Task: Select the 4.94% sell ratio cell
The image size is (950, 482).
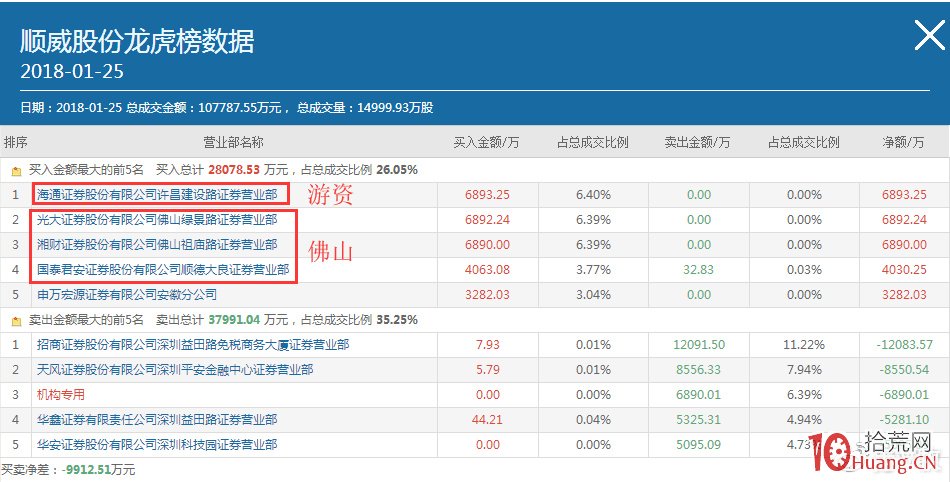Action: pos(804,420)
